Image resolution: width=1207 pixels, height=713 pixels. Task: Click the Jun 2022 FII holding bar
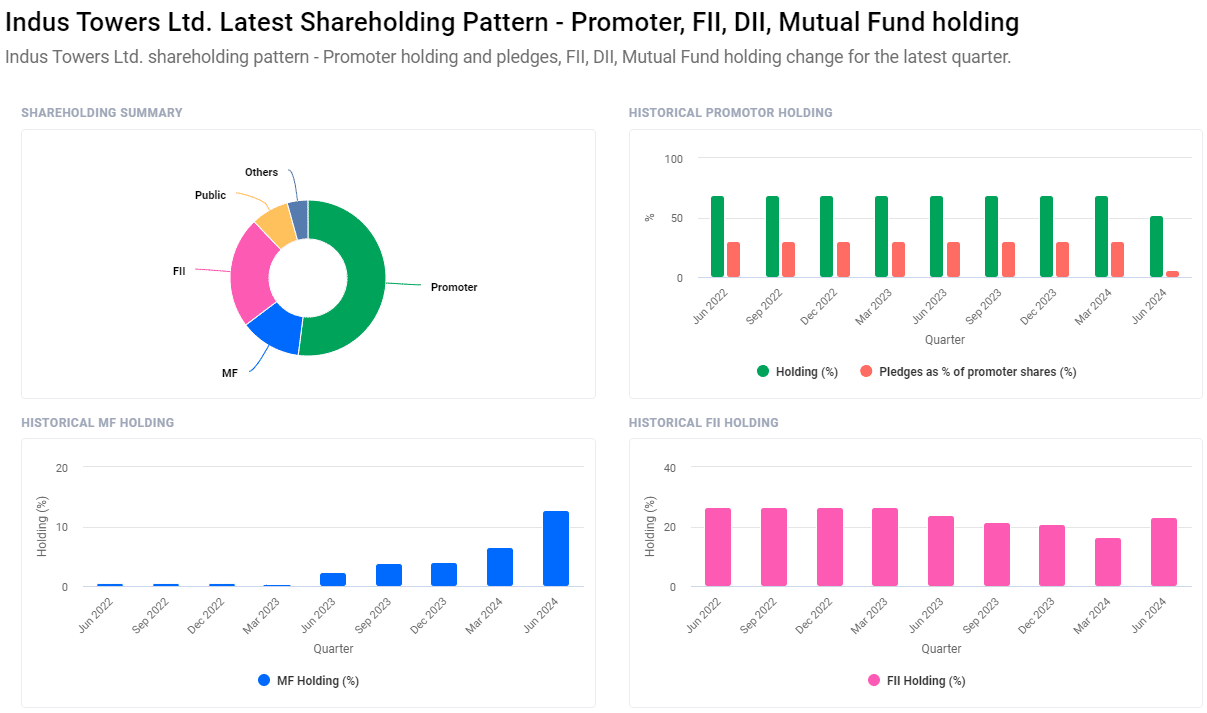(718, 547)
